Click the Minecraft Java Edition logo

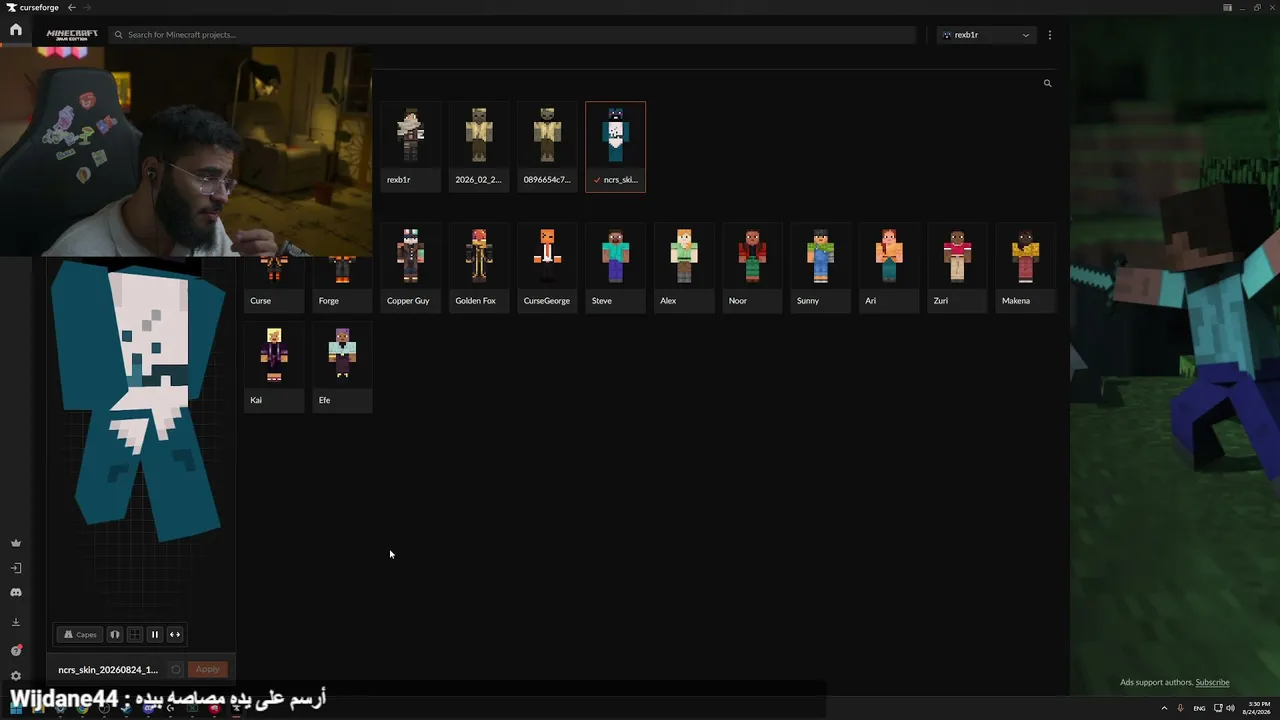(72, 35)
